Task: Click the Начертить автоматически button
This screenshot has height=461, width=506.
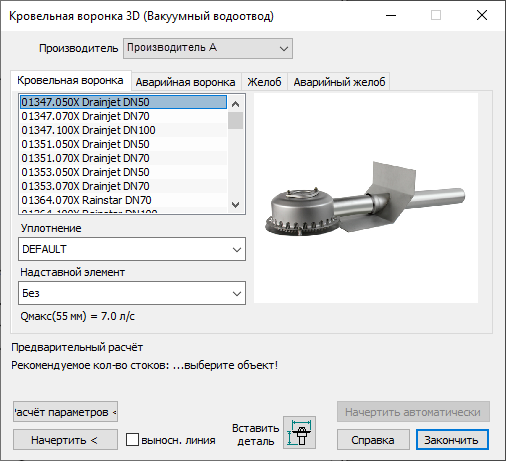Action: tap(413, 412)
